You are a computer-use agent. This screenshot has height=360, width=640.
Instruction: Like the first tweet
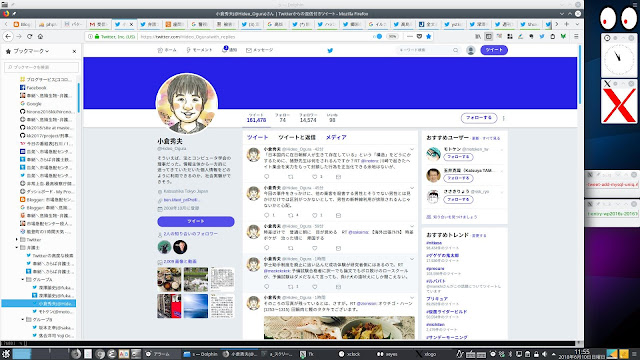click(x=315, y=177)
